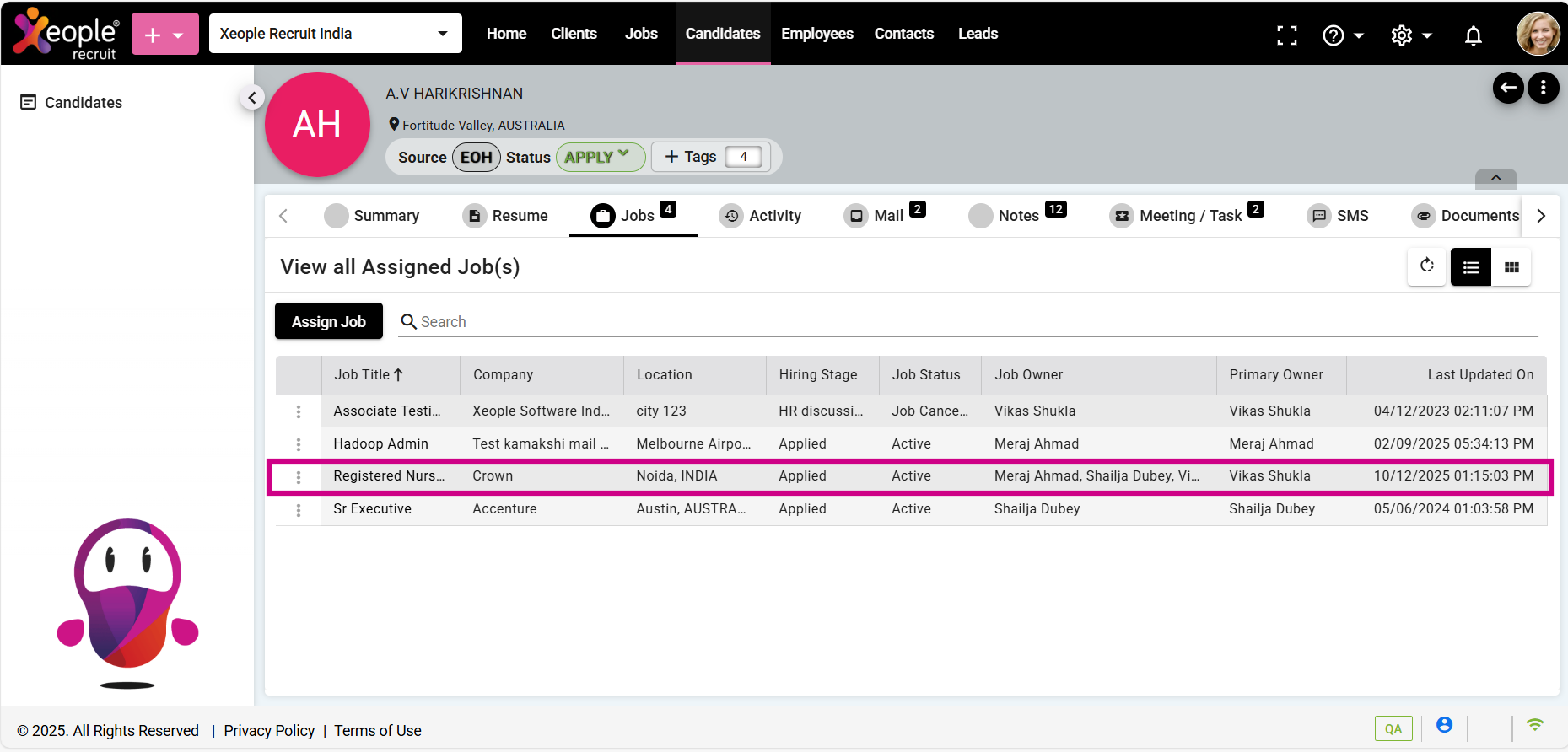Click the refresh icon for assigned jobs
This screenshot has height=752, width=1568.
[x=1427, y=266]
